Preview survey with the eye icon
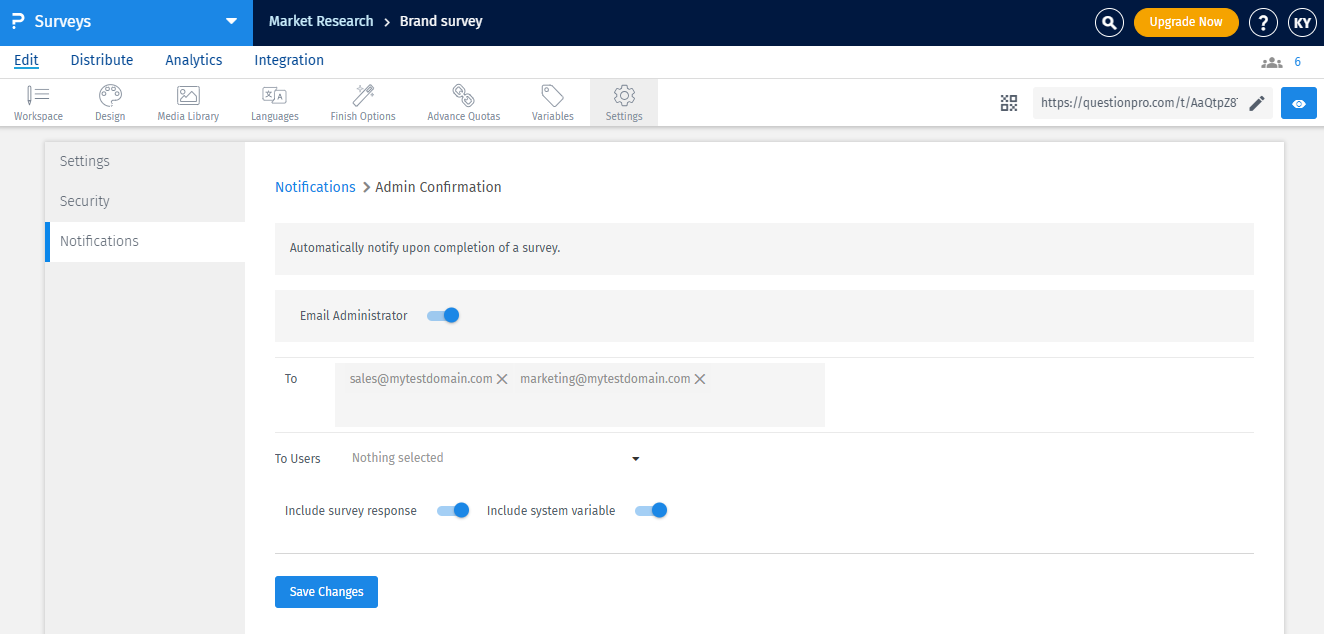This screenshot has width=1324, height=634. pyautogui.click(x=1298, y=102)
